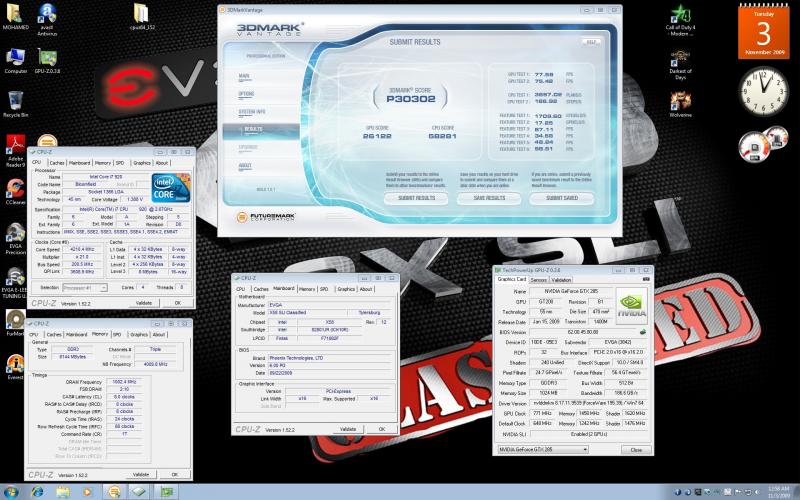The image size is (800, 500).
Task: Launch avast Antivirus desktop shortcut
Action: pos(47,19)
